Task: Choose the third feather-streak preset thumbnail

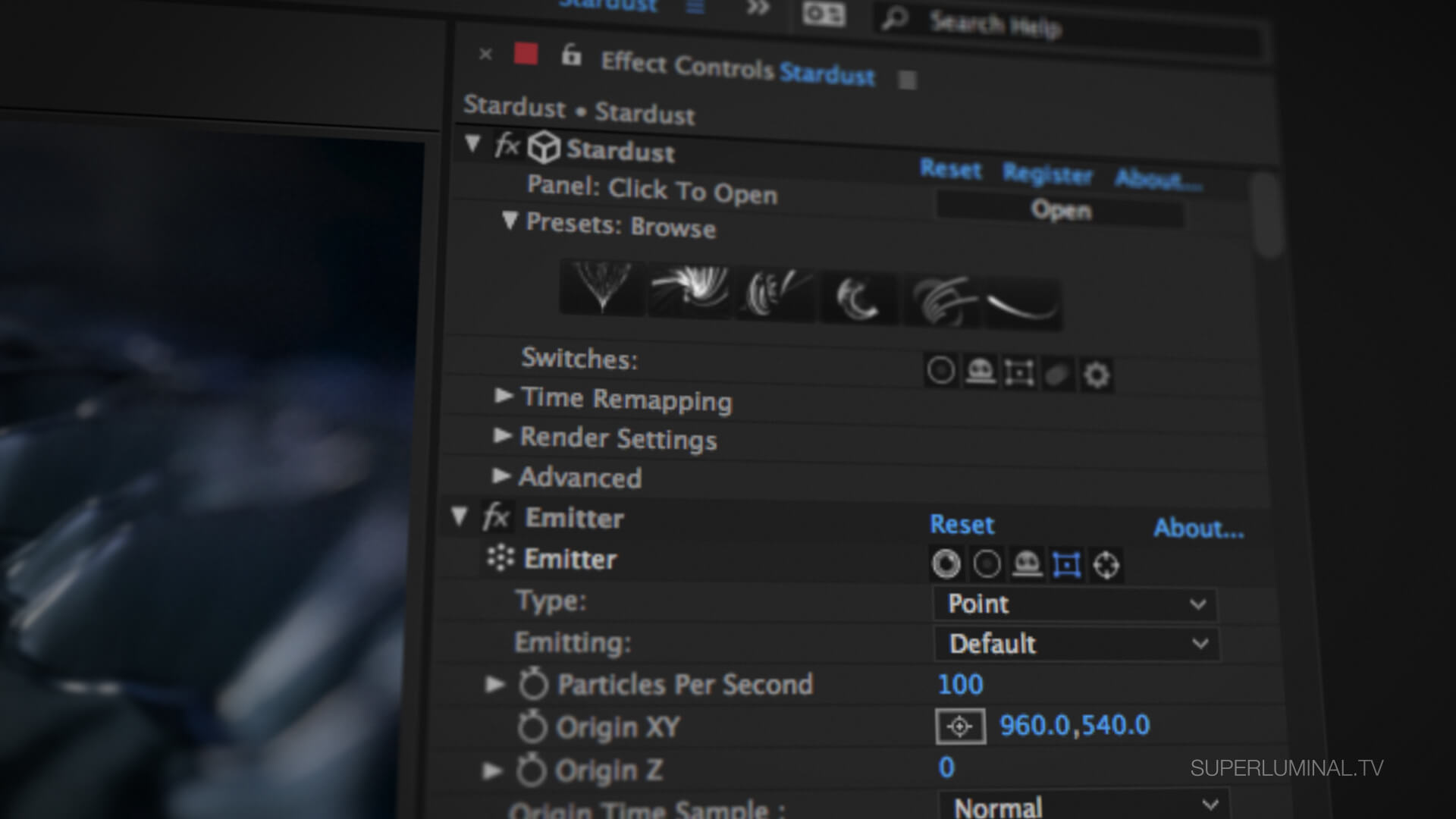Action: click(x=776, y=294)
